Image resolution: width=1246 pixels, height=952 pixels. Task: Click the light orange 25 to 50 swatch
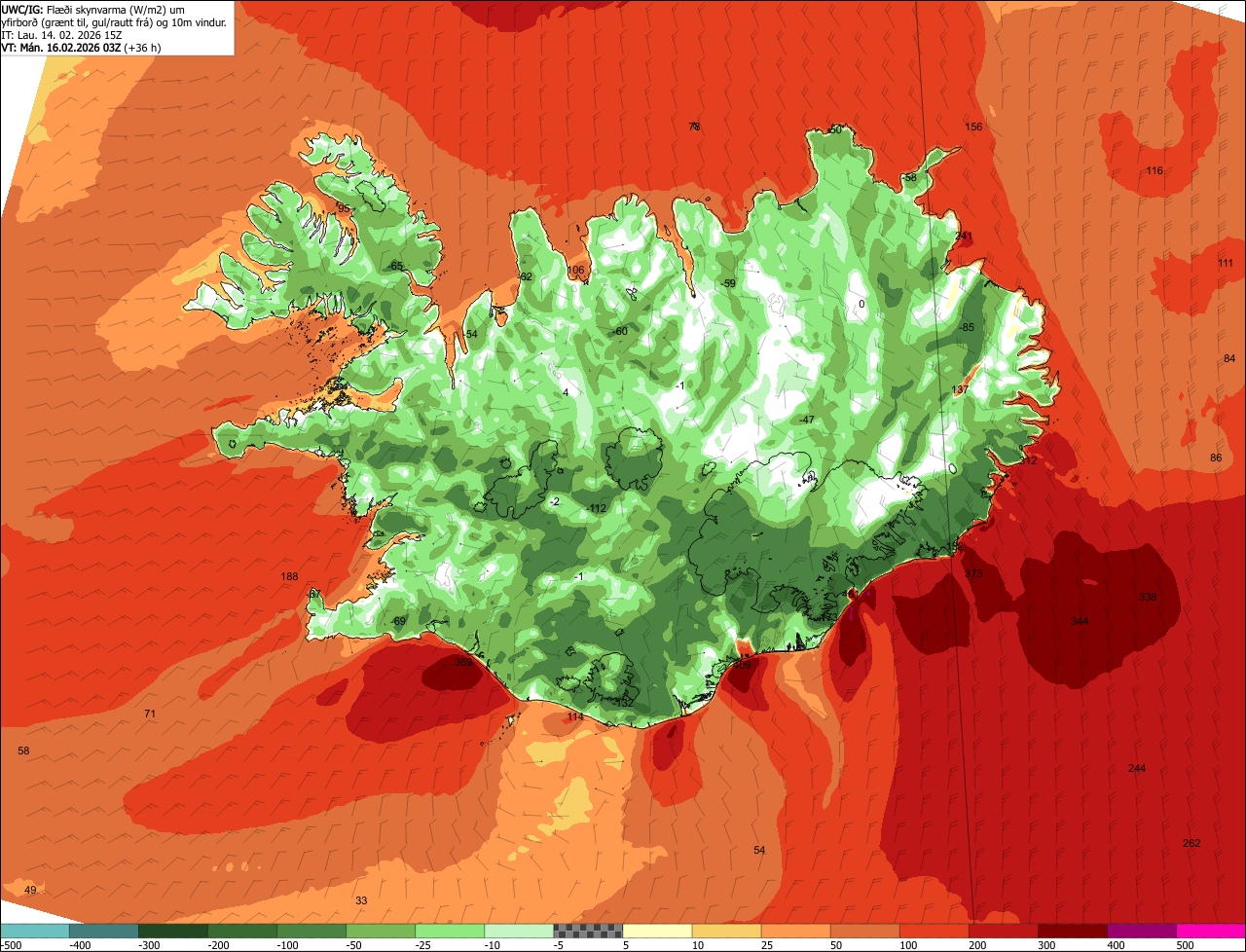pyautogui.click(x=795, y=931)
